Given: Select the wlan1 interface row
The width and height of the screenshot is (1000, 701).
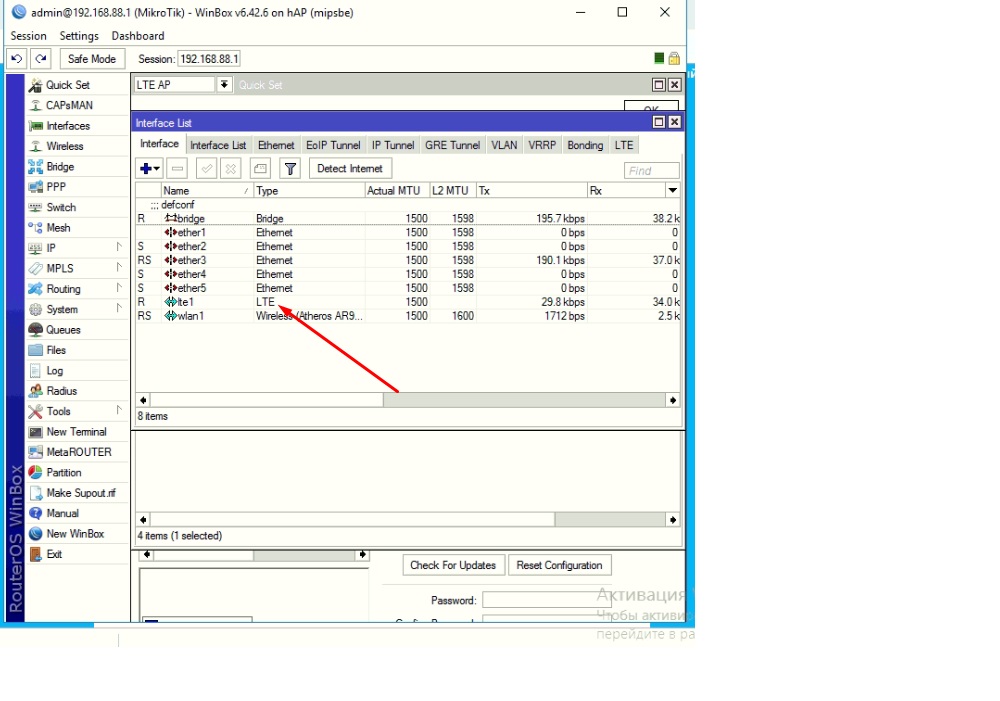Looking at the screenshot, I should point(408,316).
